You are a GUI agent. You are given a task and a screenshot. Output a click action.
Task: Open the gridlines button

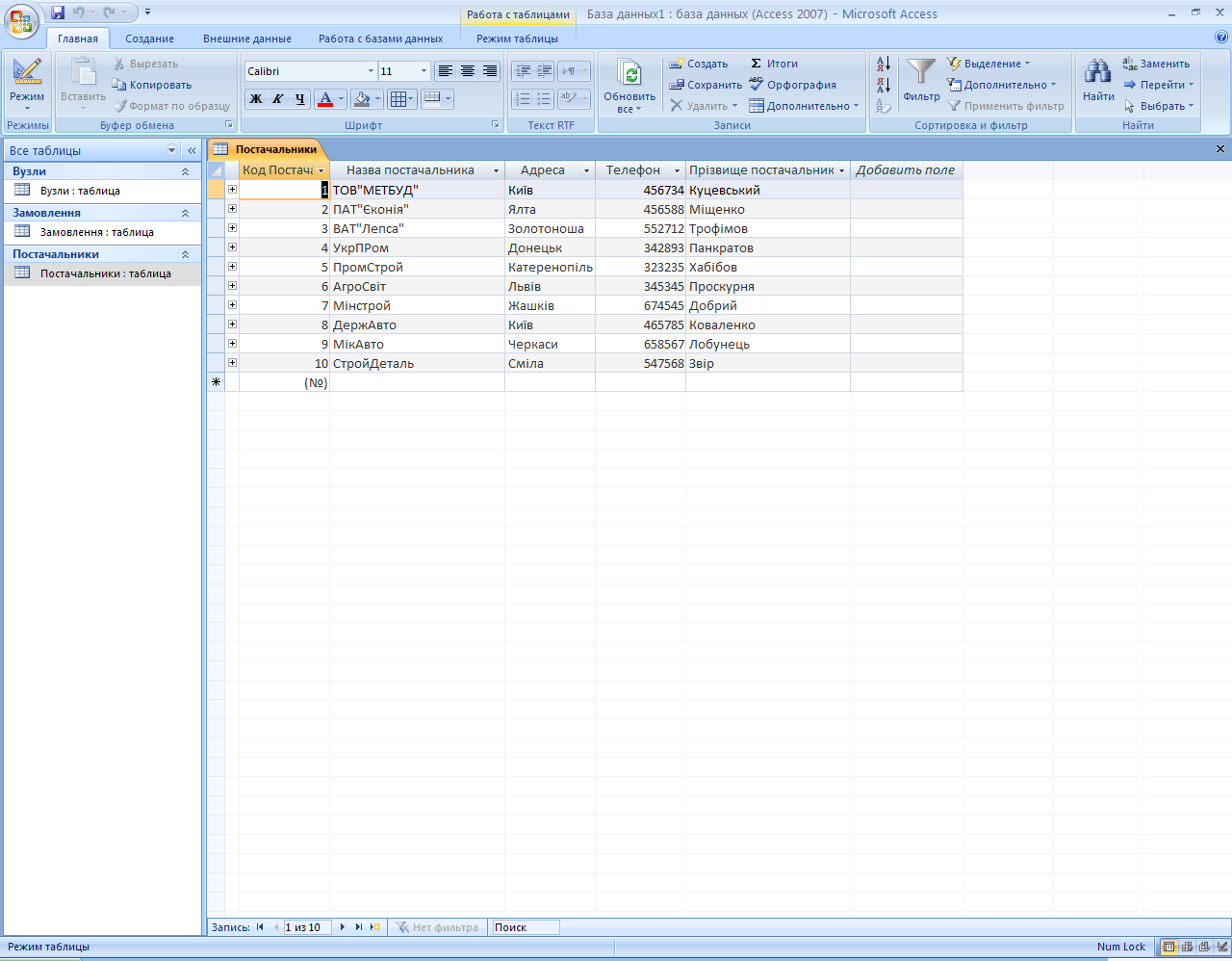click(398, 98)
